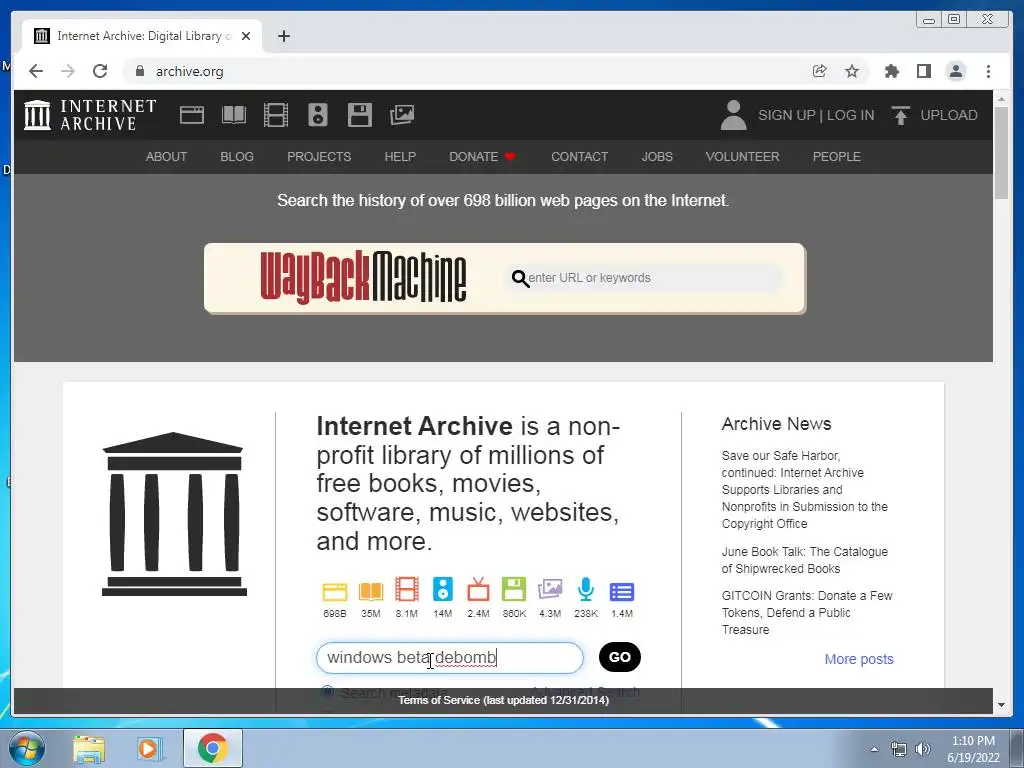Open the 14M audio icon
Viewport: 1024px width, 768px height.
click(442, 590)
